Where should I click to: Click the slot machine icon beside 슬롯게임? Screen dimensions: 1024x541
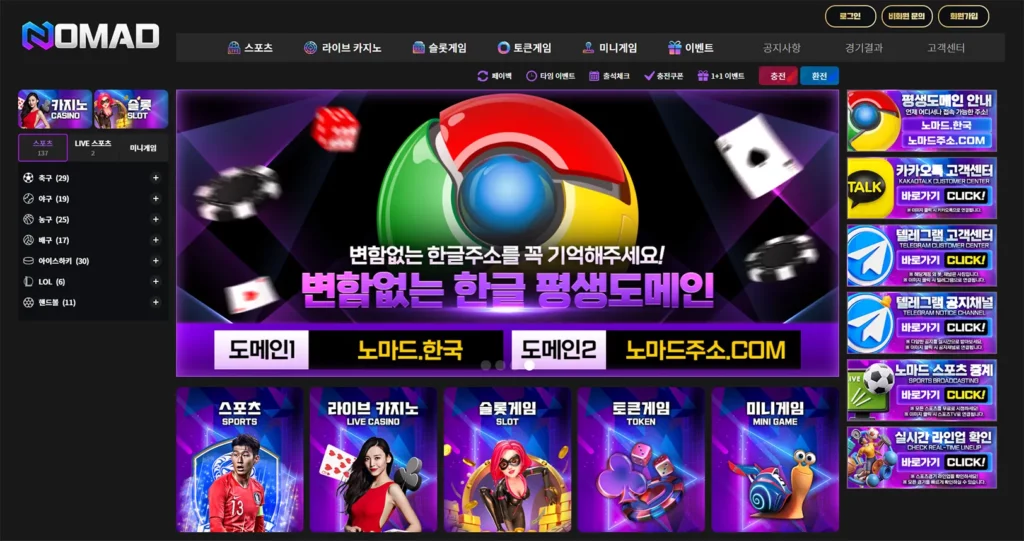419,48
